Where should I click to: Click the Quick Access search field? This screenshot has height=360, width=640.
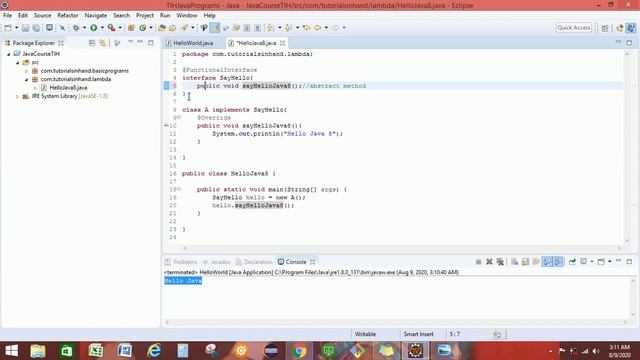[x=573, y=28]
